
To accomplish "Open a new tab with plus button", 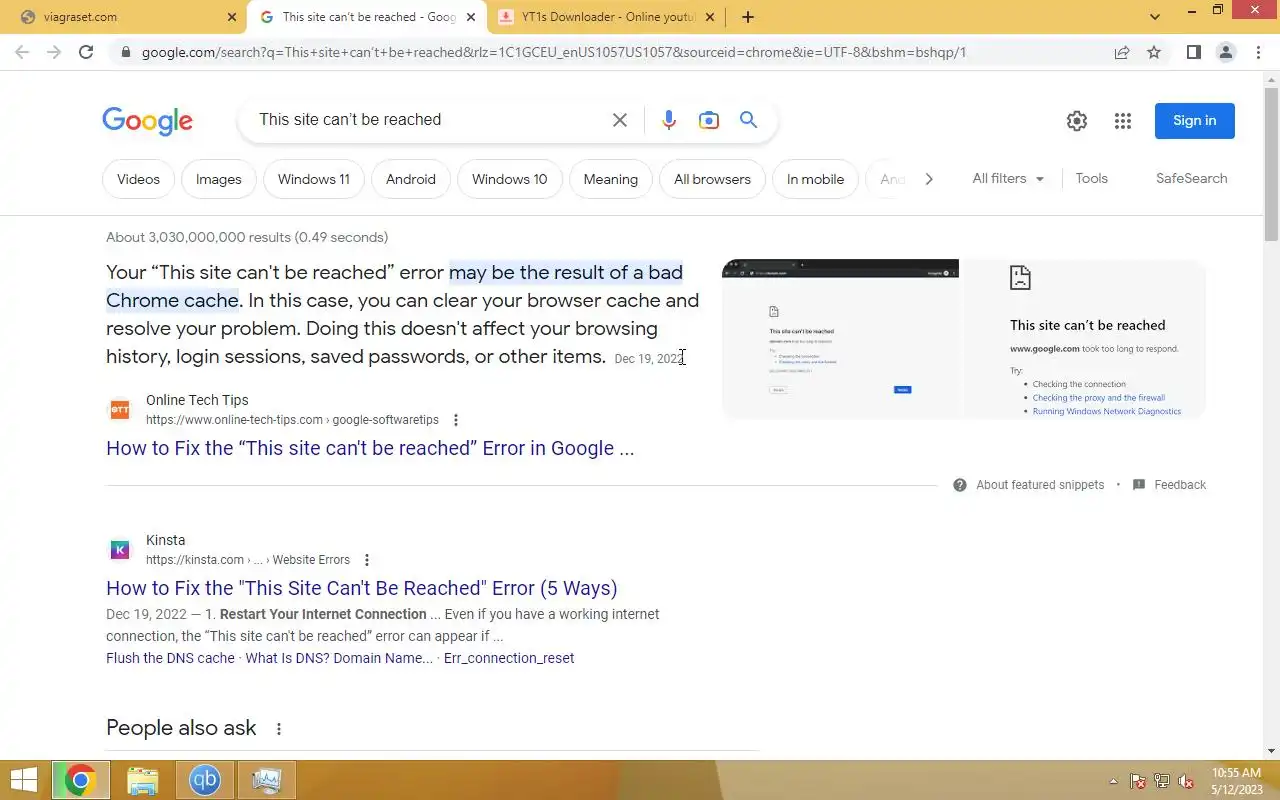I will point(747,17).
